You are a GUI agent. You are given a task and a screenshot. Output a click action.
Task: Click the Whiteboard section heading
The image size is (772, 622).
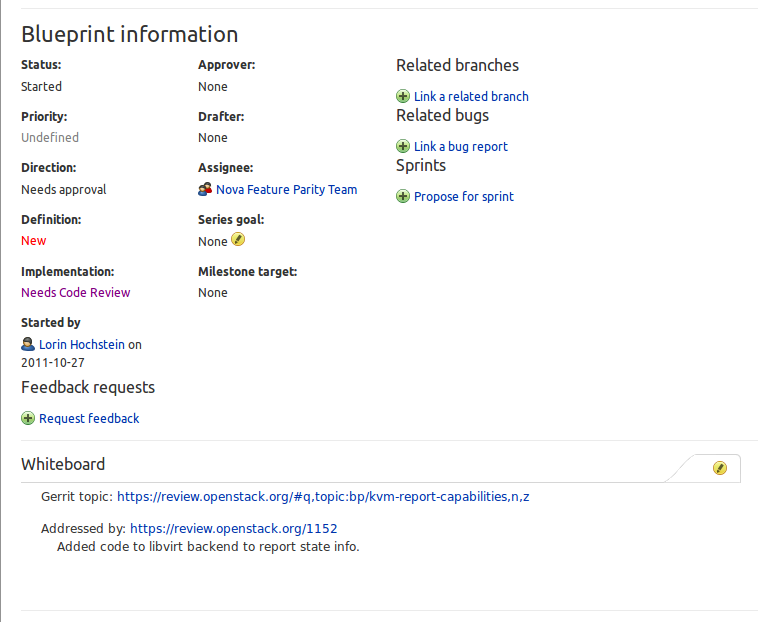pyautogui.click(x=63, y=465)
